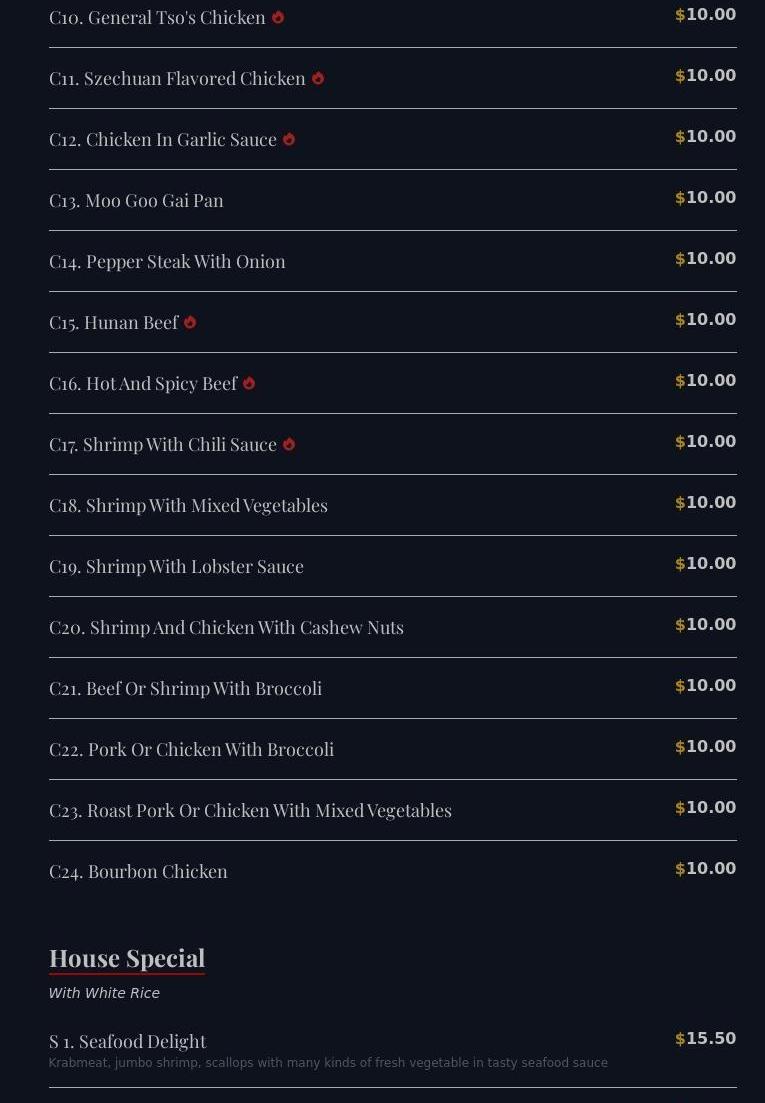This screenshot has width=765, height=1103.
Task: Click the $10.00 price of Bourbon Chicken
Action: coord(705,869)
